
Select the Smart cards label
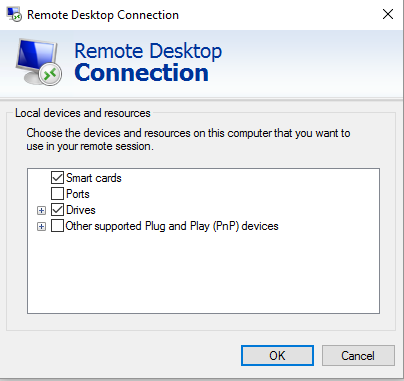[x=94, y=178]
